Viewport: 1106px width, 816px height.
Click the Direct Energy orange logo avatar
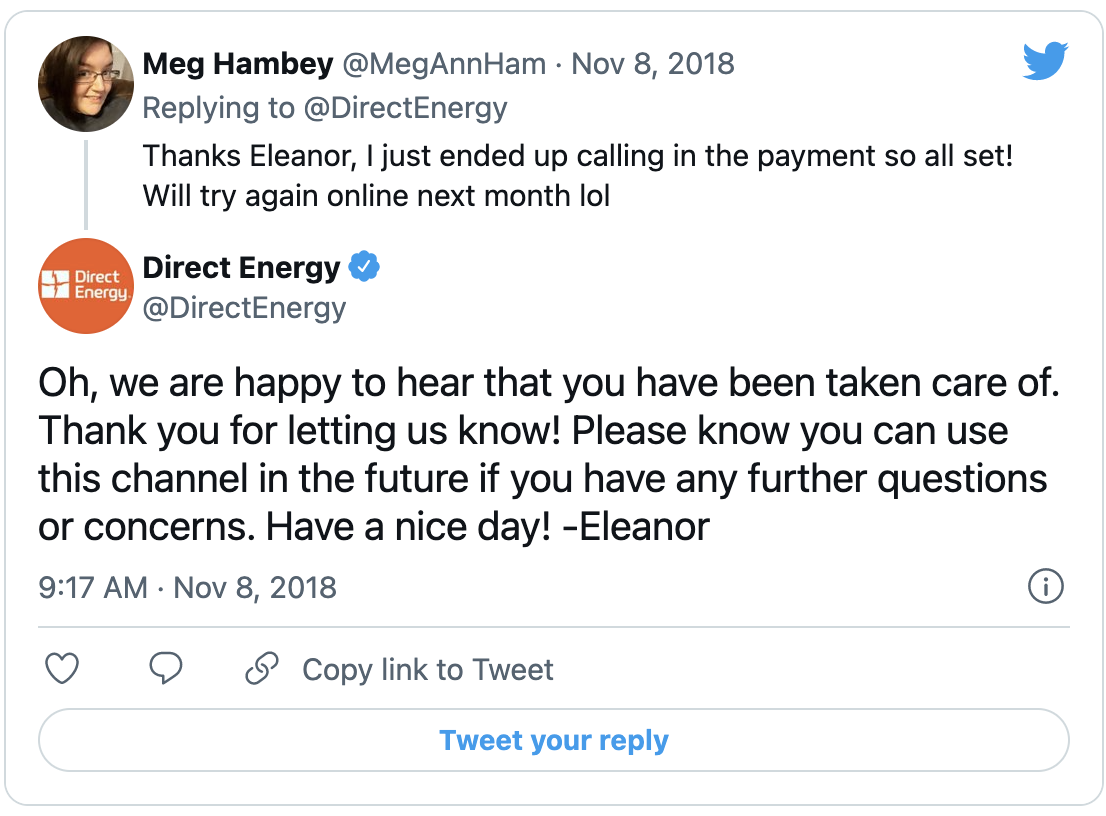click(86, 286)
